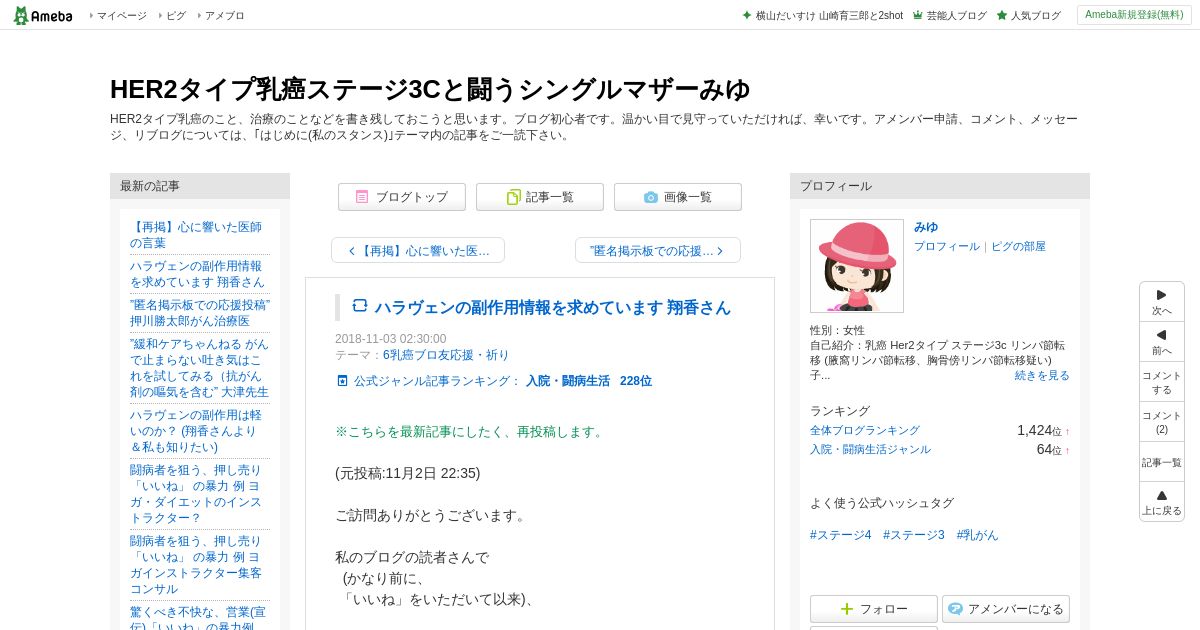
Task: Open 人気ブログ link
Action: pos(1028,16)
